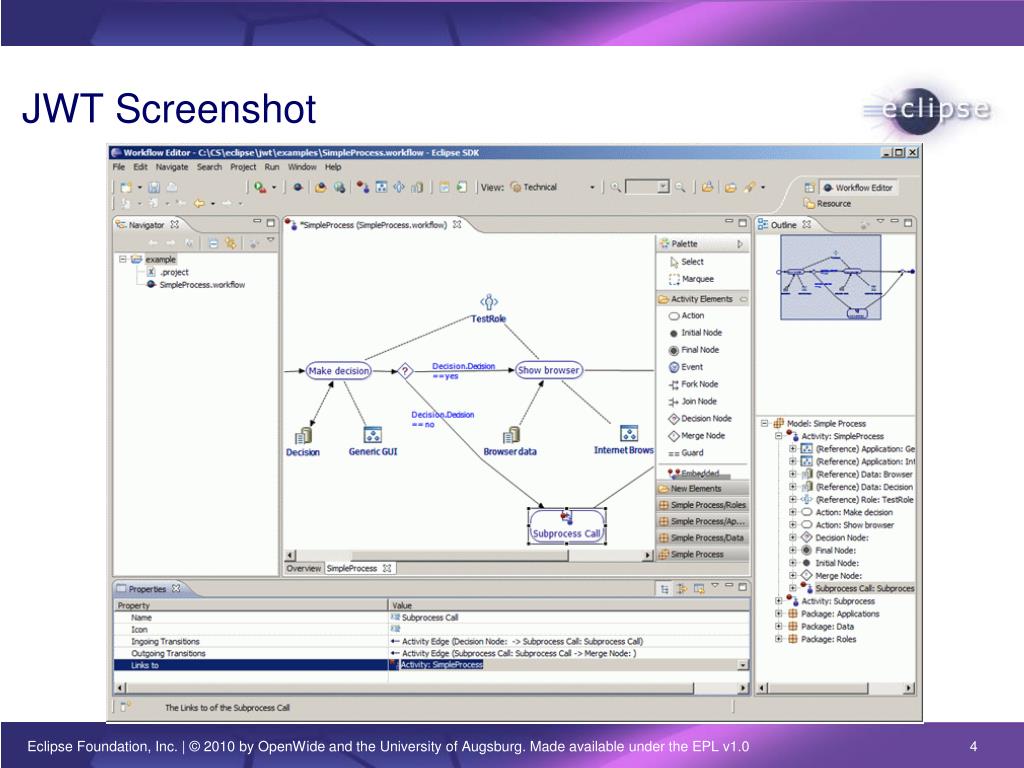Expand Activity: Subprocess in Outline
The width and height of the screenshot is (1024, 768).
click(x=778, y=601)
